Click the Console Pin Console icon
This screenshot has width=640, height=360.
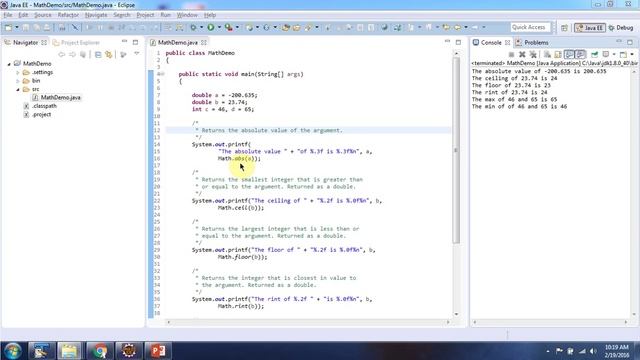click(x=595, y=54)
